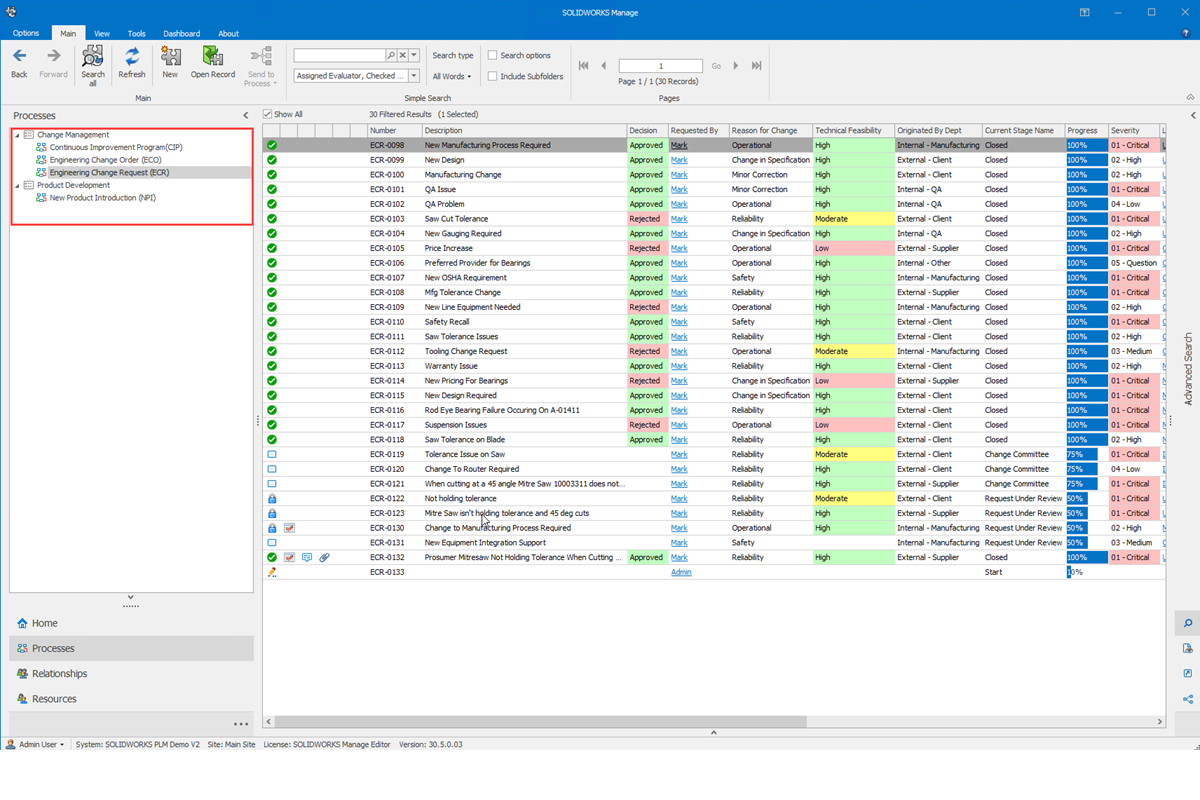Open the Dashboard ribbon tab
Viewport: 1200px width, 800px height.
[182, 33]
